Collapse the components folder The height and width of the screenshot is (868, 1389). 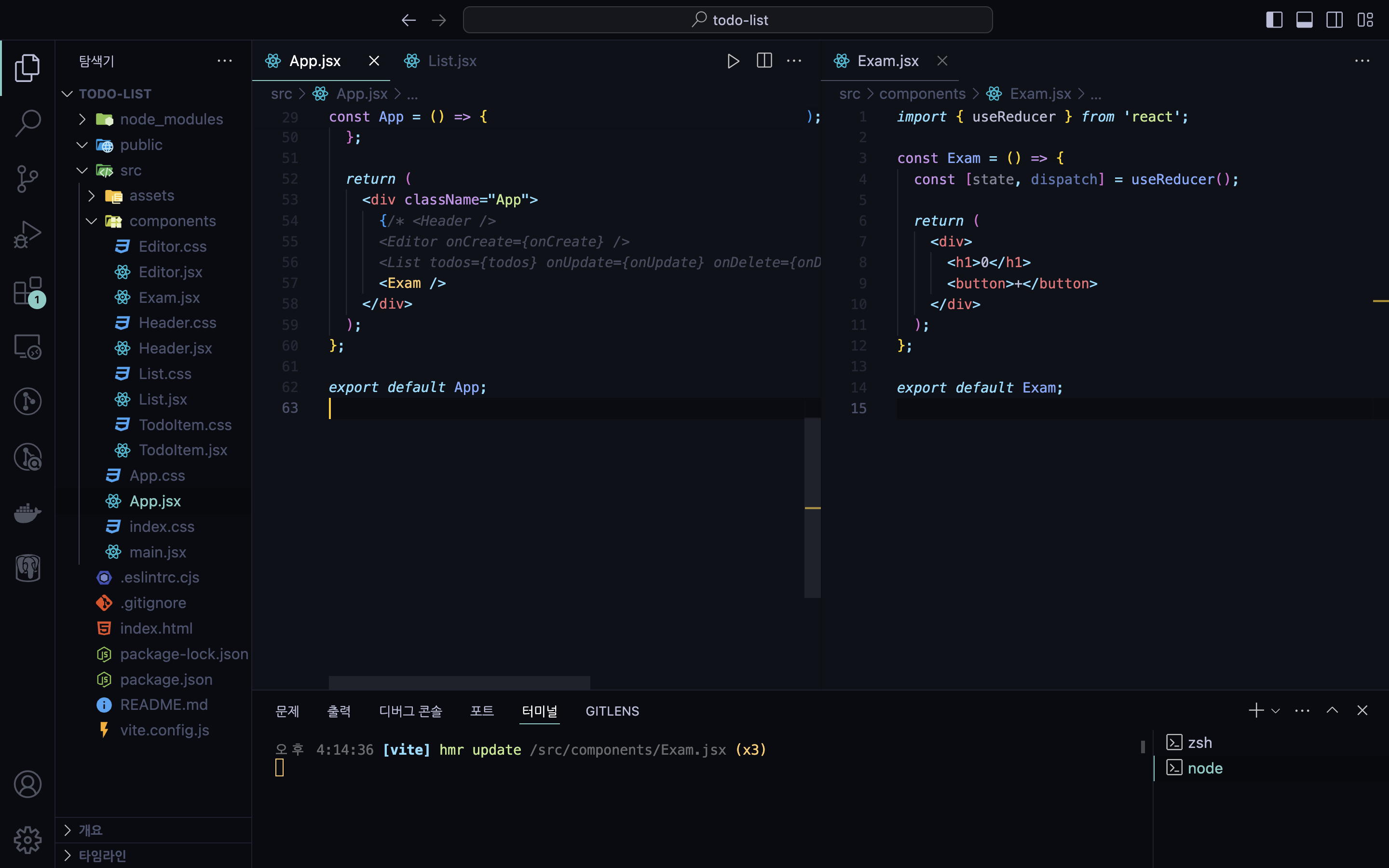coord(172,221)
